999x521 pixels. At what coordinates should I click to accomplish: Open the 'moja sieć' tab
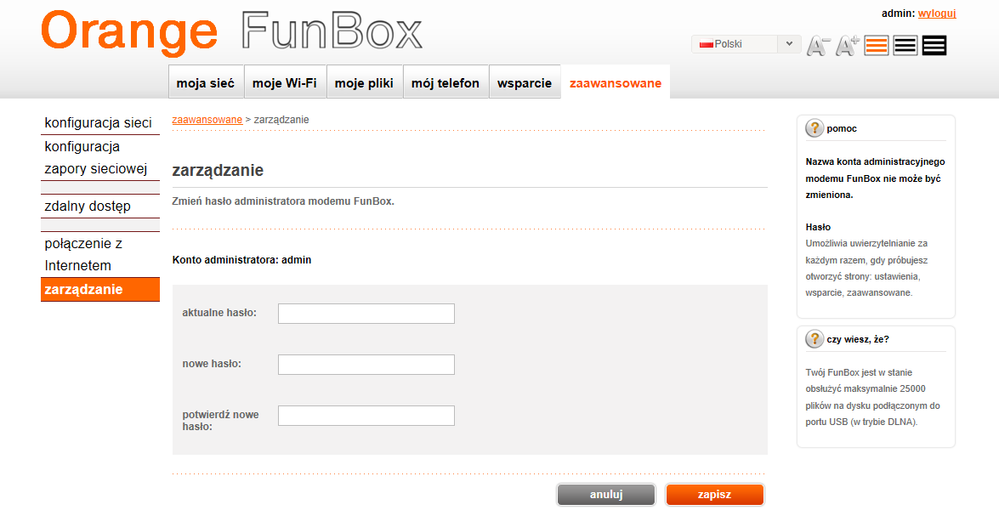pos(205,83)
